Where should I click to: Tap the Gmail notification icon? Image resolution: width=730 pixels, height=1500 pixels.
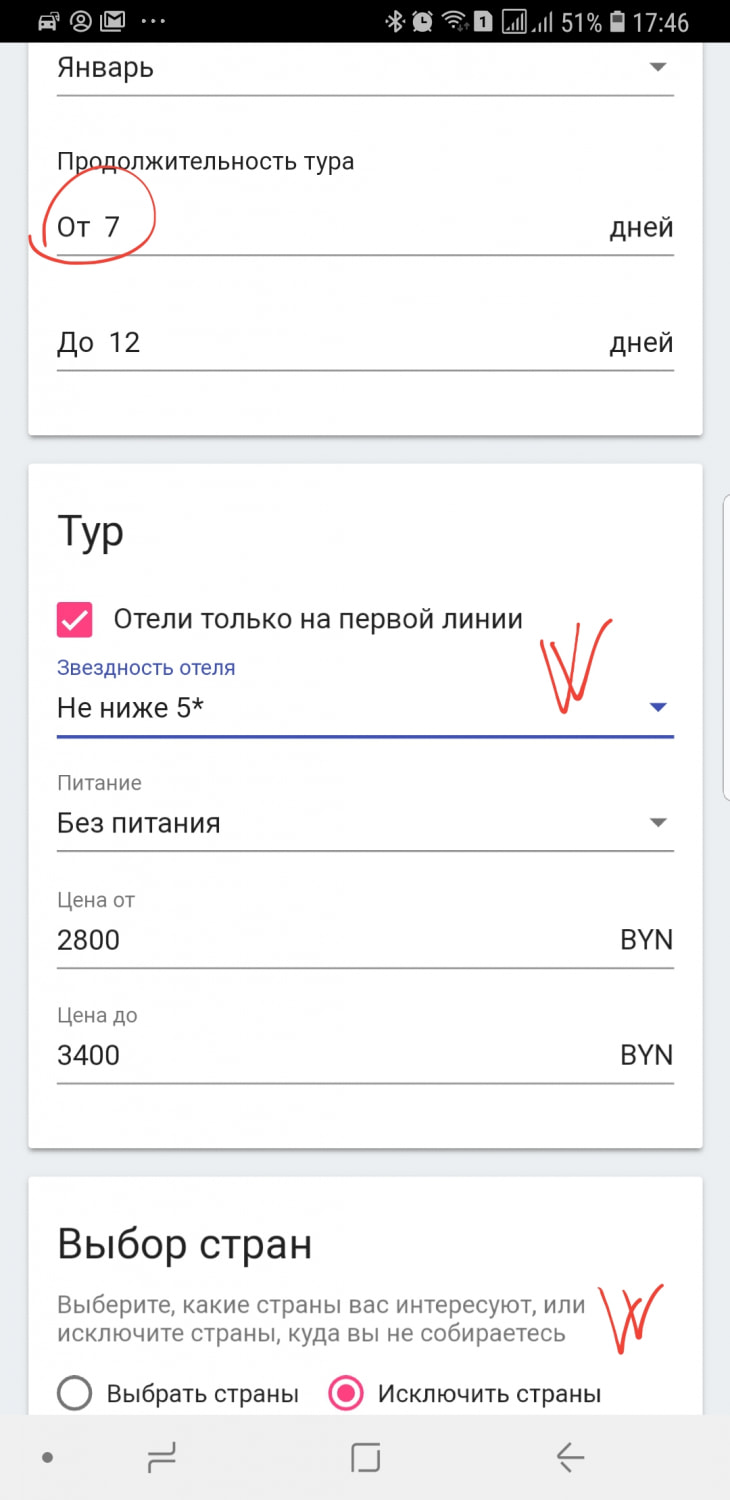pos(113,21)
